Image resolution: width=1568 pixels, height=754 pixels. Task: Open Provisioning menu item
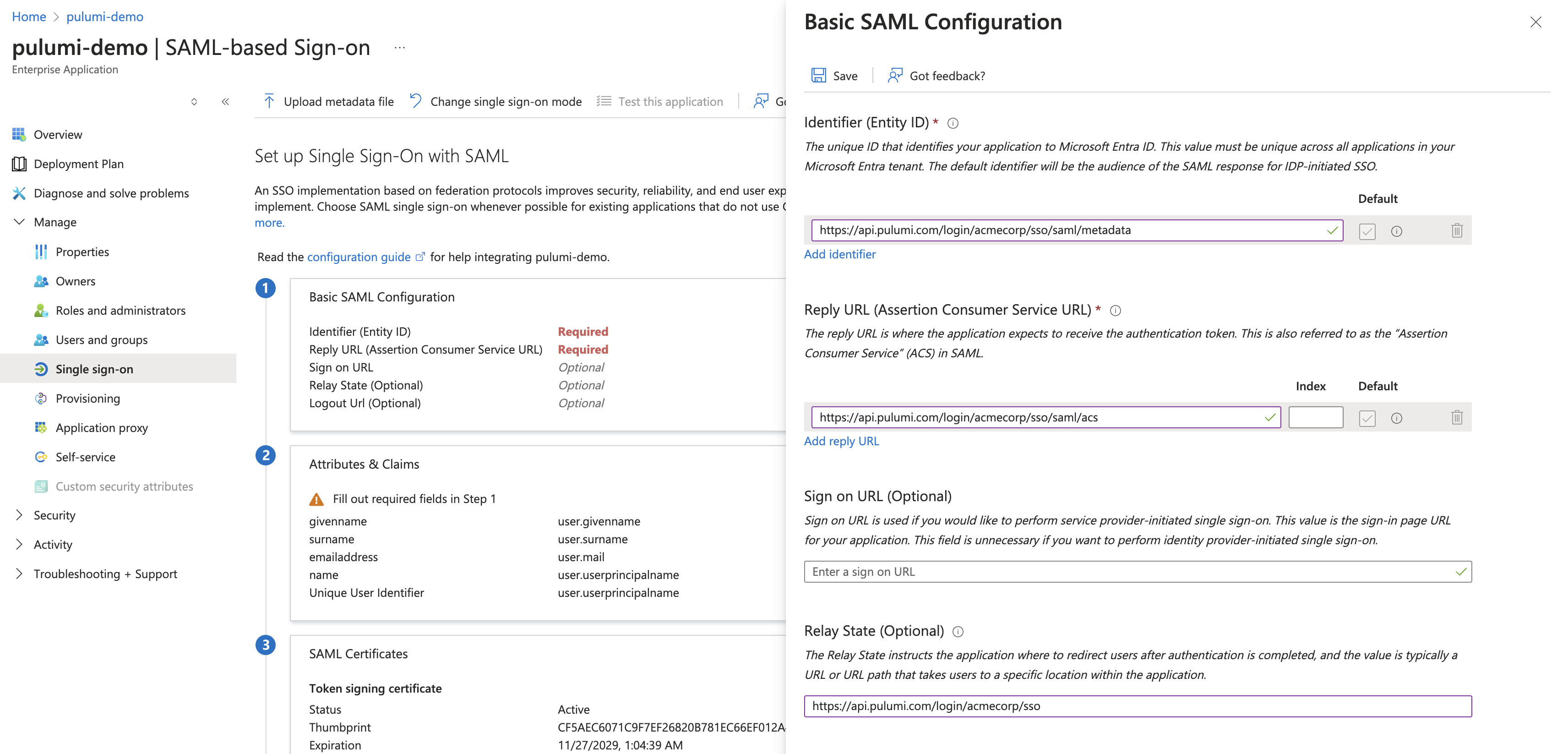point(87,399)
